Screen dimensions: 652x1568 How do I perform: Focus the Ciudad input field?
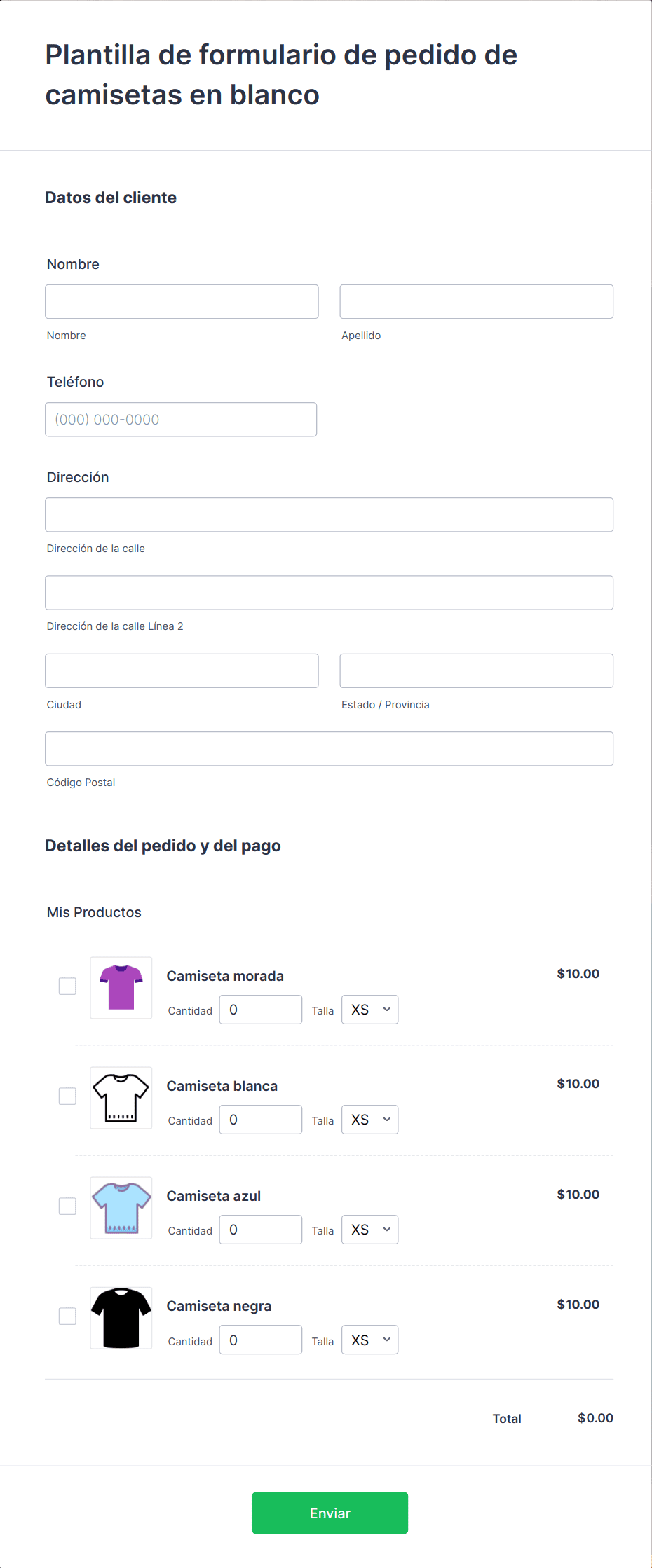[x=182, y=670]
